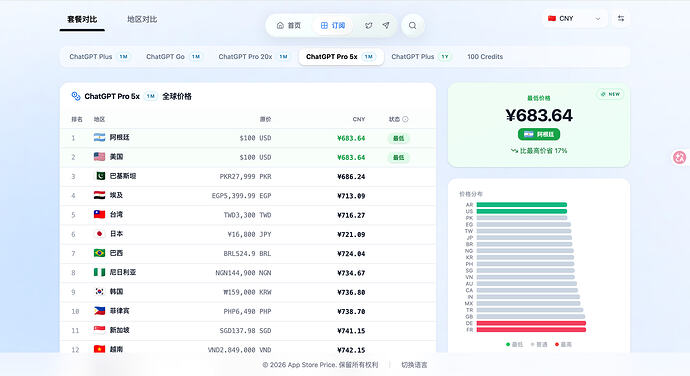Click the red FR bar in chart
The height and width of the screenshot is (376, 690).
[531, 330]
